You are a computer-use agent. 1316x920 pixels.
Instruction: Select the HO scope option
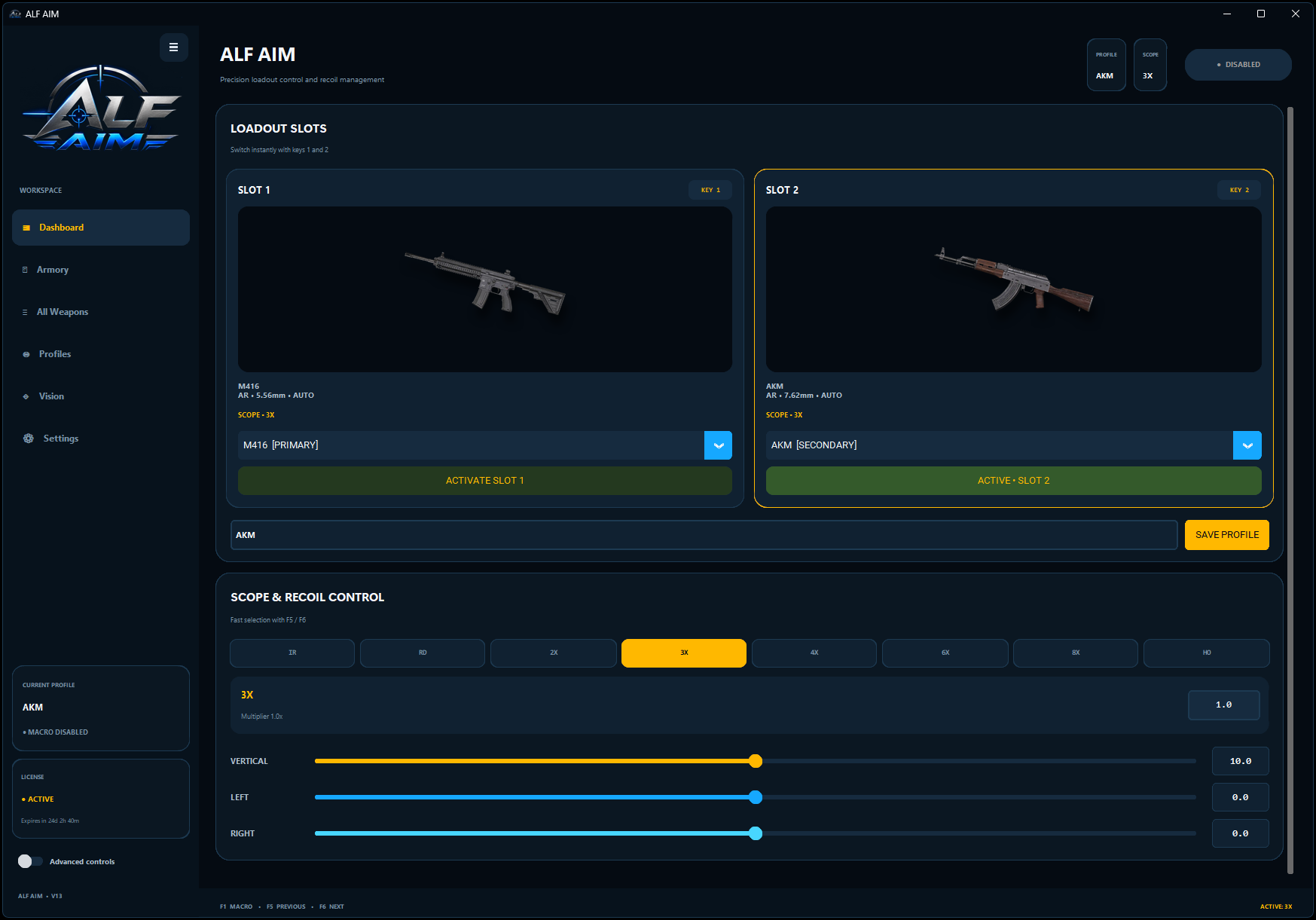click(x=1207, y=653)
